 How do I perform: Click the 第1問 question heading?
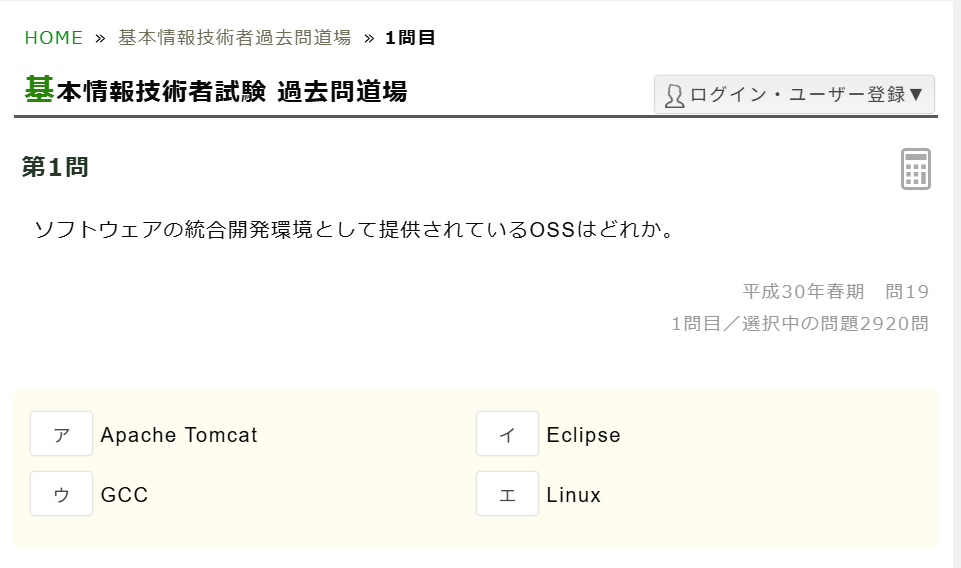click(55, 168)
